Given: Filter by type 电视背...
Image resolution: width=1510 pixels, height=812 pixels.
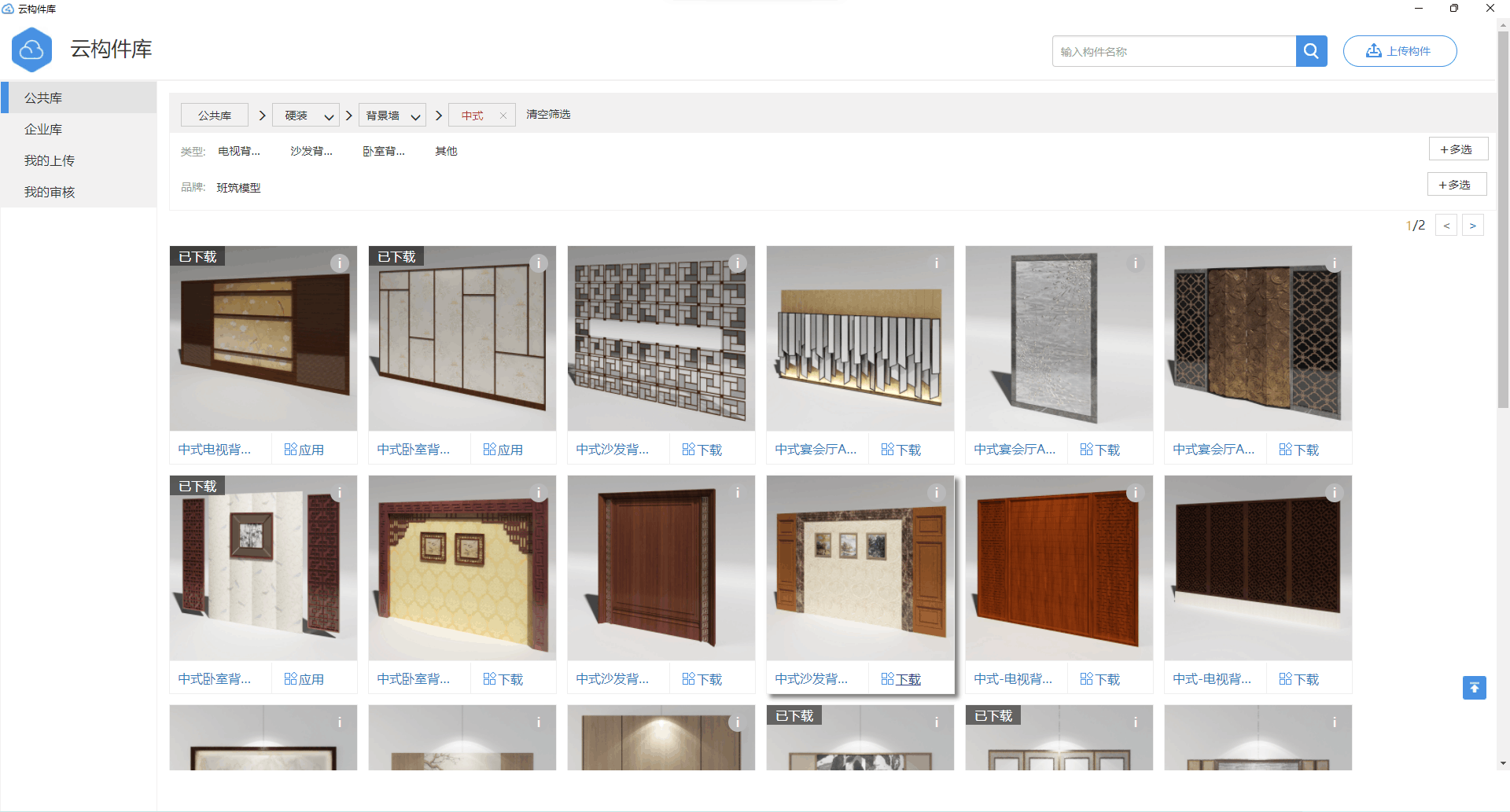Looking at the screenshot, I should (x=239, y=151).
